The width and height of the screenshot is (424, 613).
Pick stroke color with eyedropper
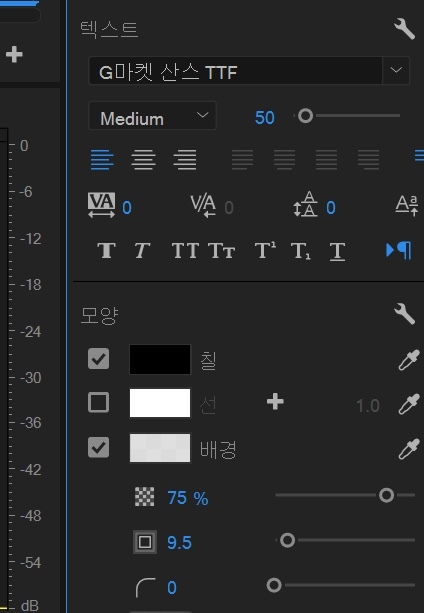[x=409, y=404]
